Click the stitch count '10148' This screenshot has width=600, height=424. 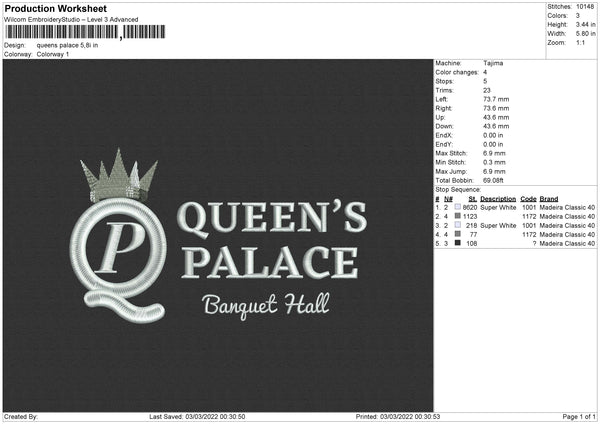pos(585,7)
